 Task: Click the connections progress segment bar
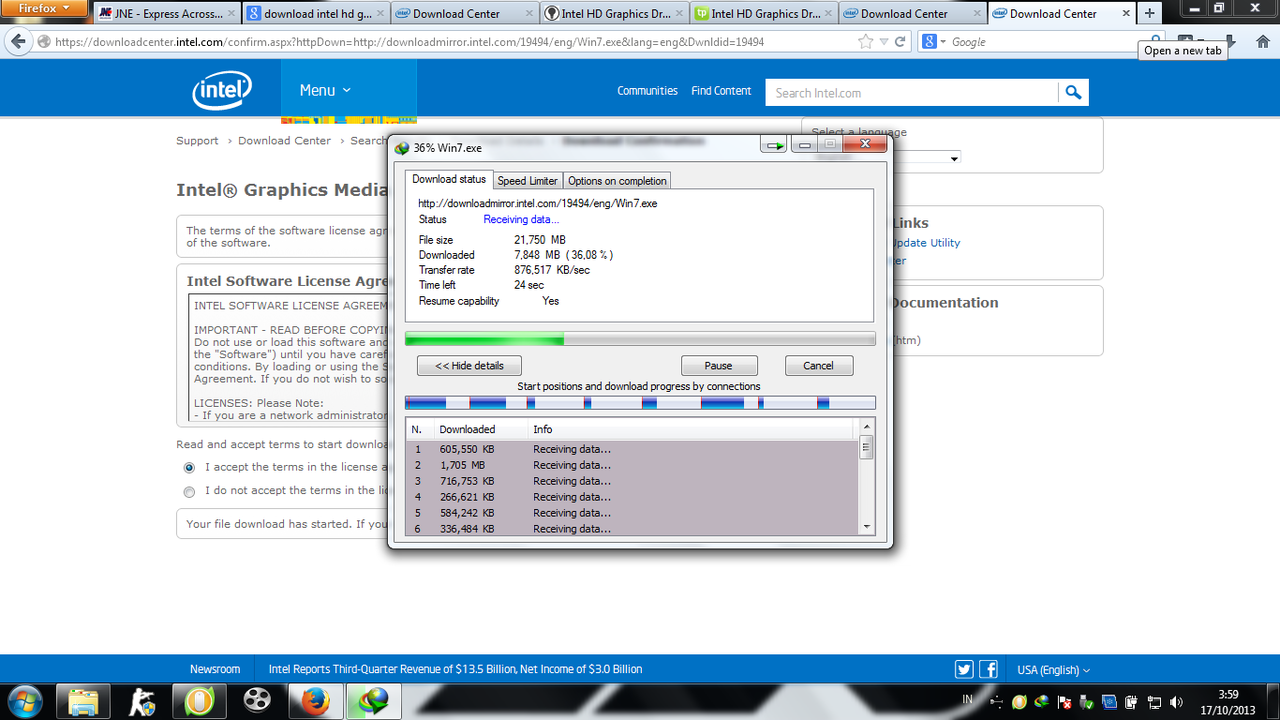(640, 403)
